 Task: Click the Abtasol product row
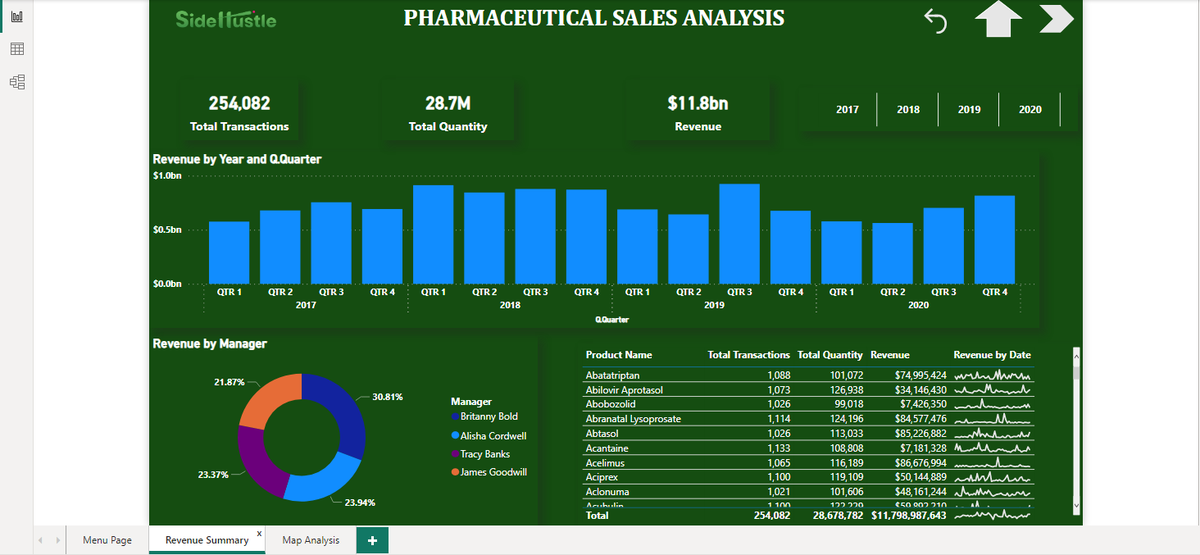[x=810, y=434]
